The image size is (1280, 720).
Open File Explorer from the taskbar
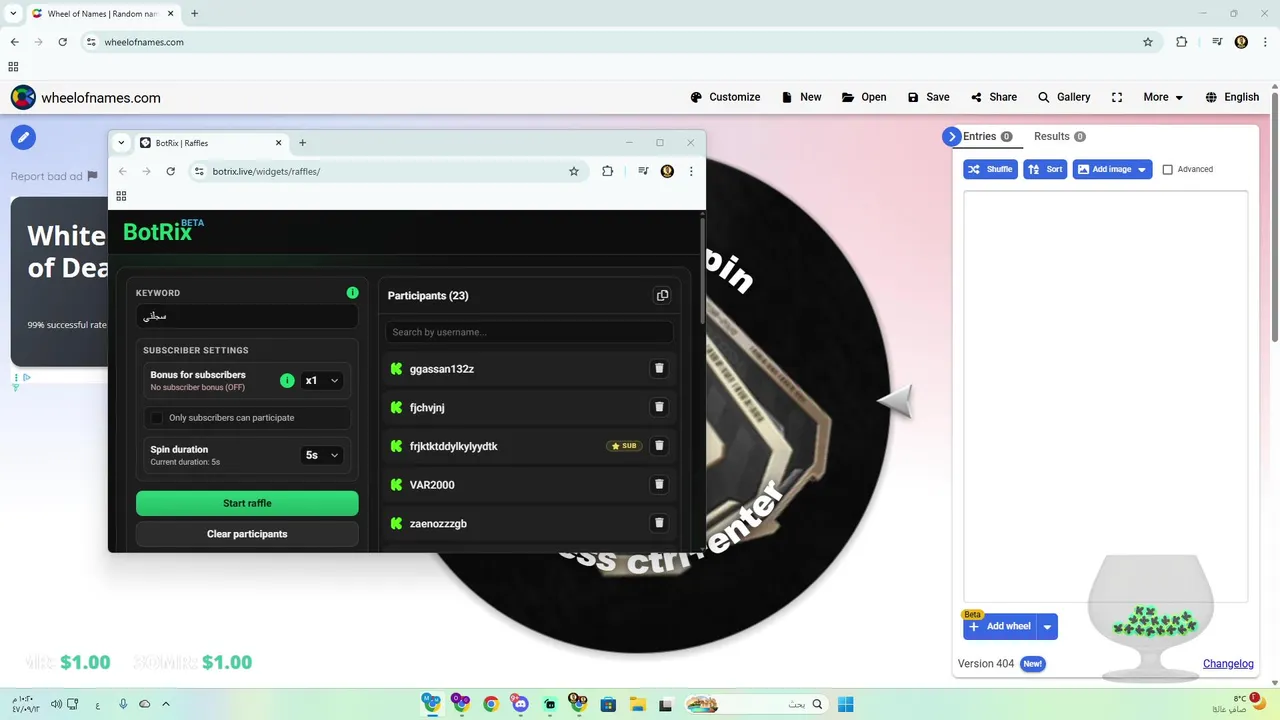(637, 704)
